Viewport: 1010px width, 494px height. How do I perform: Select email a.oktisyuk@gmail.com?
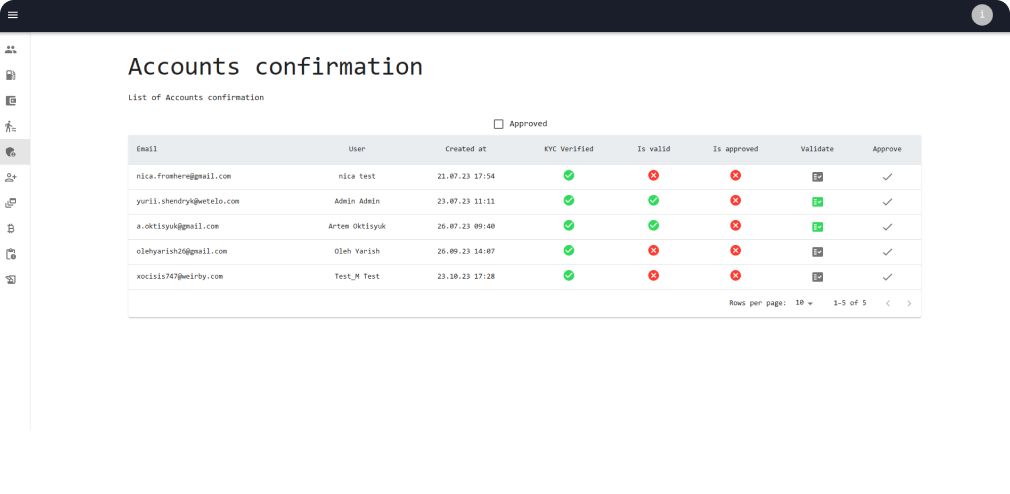[x=177, y=226]
